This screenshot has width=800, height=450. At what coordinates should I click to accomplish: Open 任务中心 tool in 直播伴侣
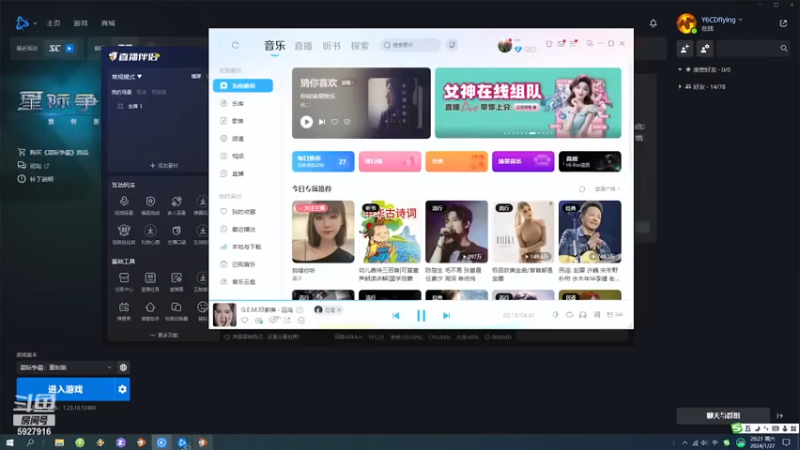[124, 282]
